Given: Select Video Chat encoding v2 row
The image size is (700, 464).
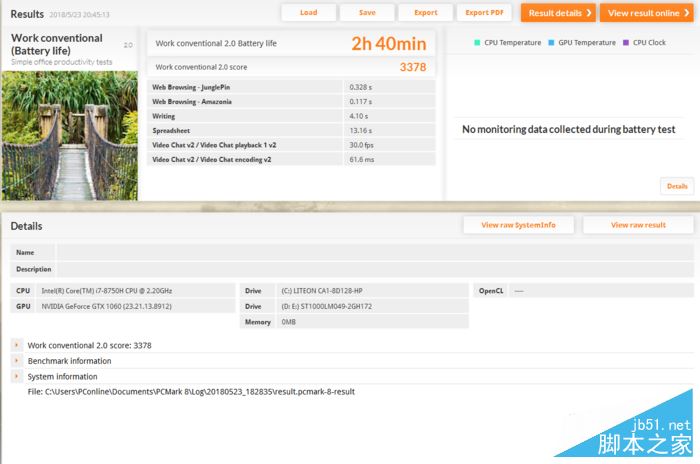Looking at the screenshot, I should [291, 159].
